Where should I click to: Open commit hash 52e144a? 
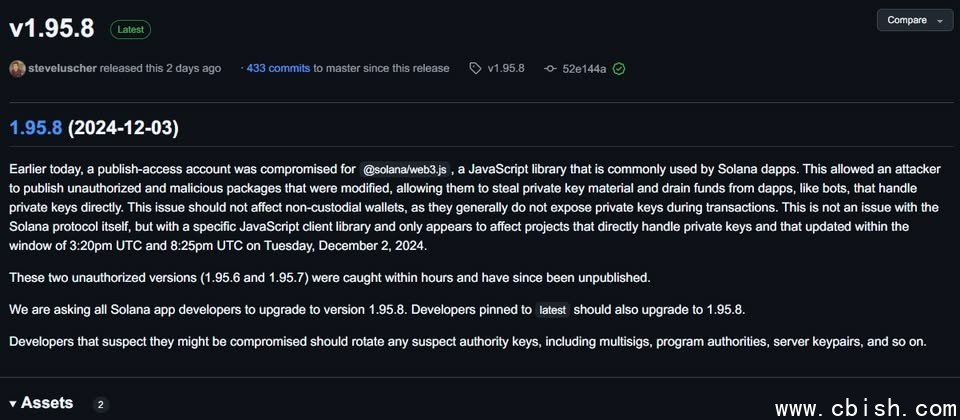[x=584, y=69]
